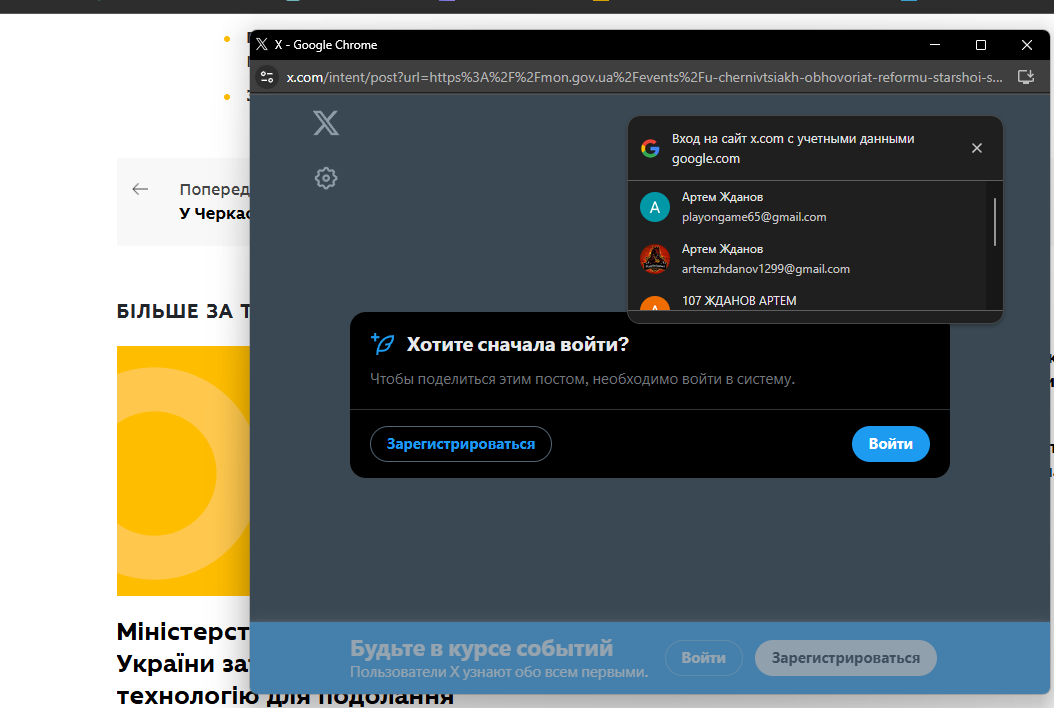
Task: Click the Google logo in sign-in popup
Action: [x=650, y=149]
